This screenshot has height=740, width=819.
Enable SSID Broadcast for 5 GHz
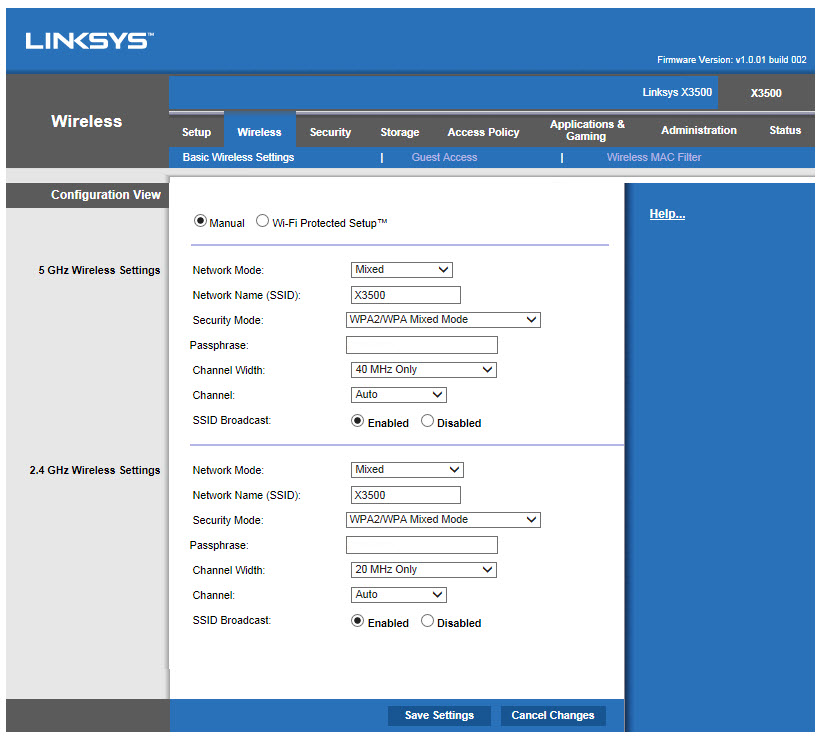tap(357, 421)
